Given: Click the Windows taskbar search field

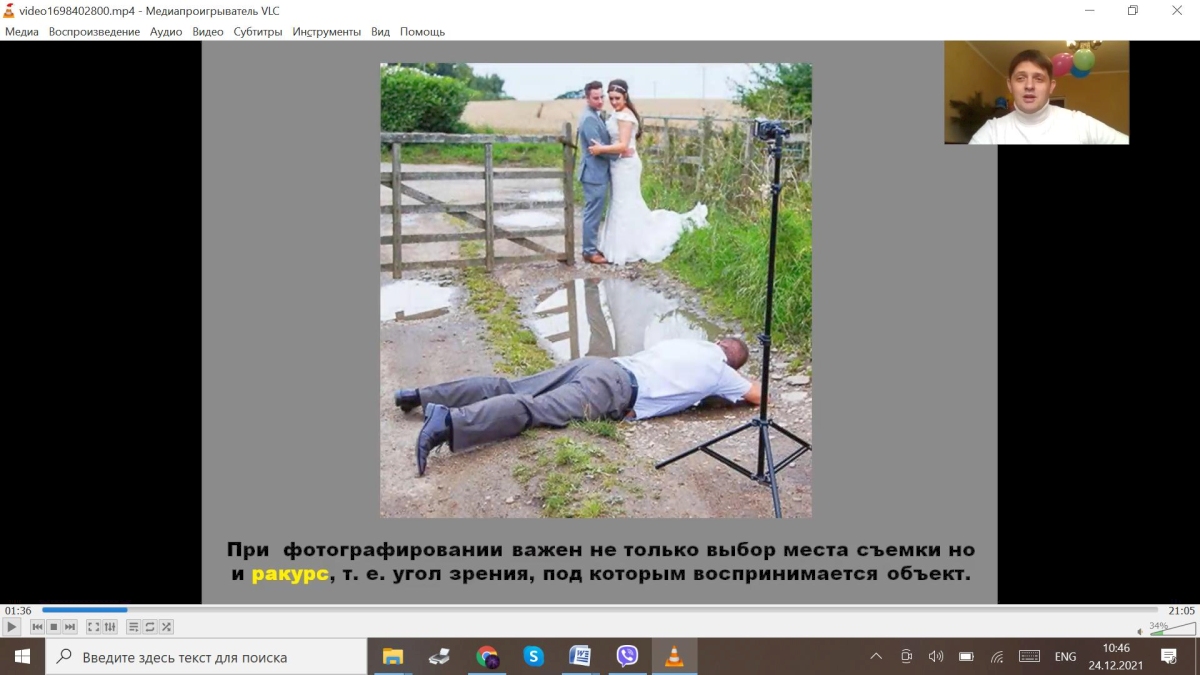Looking at the screenshot, I should 206,657.
